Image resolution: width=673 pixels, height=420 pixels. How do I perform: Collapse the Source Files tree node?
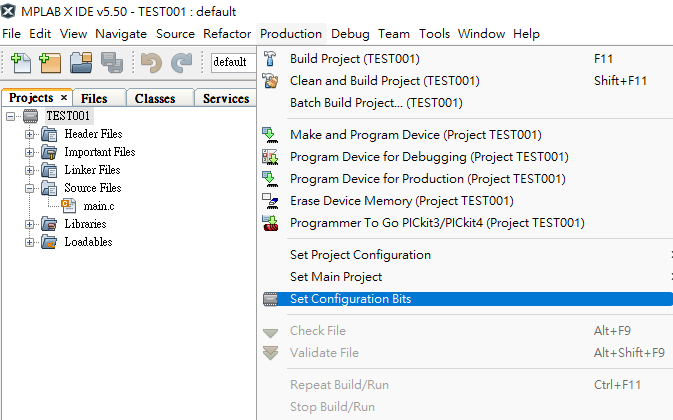click(29, 188)
